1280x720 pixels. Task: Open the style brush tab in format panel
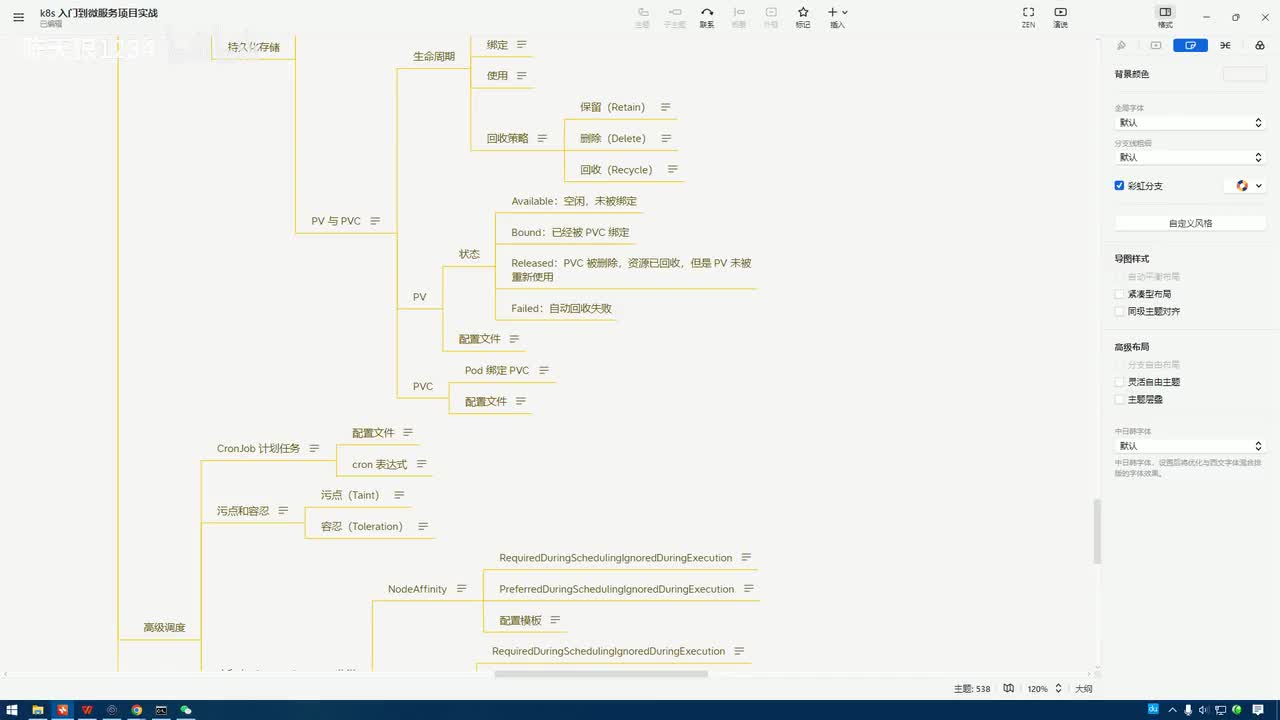pos(1121,45)
